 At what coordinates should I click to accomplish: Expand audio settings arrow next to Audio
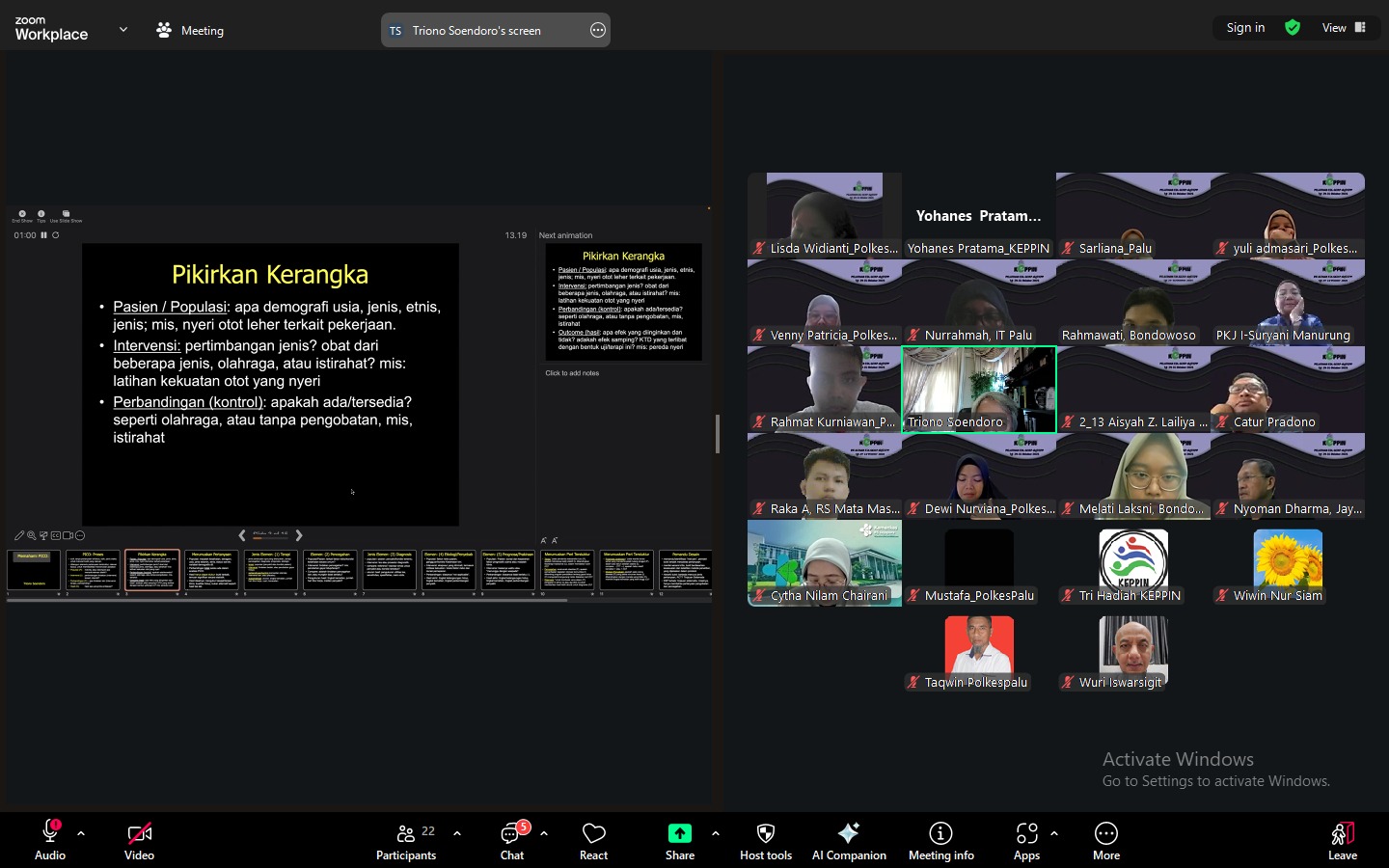(81, 833)
